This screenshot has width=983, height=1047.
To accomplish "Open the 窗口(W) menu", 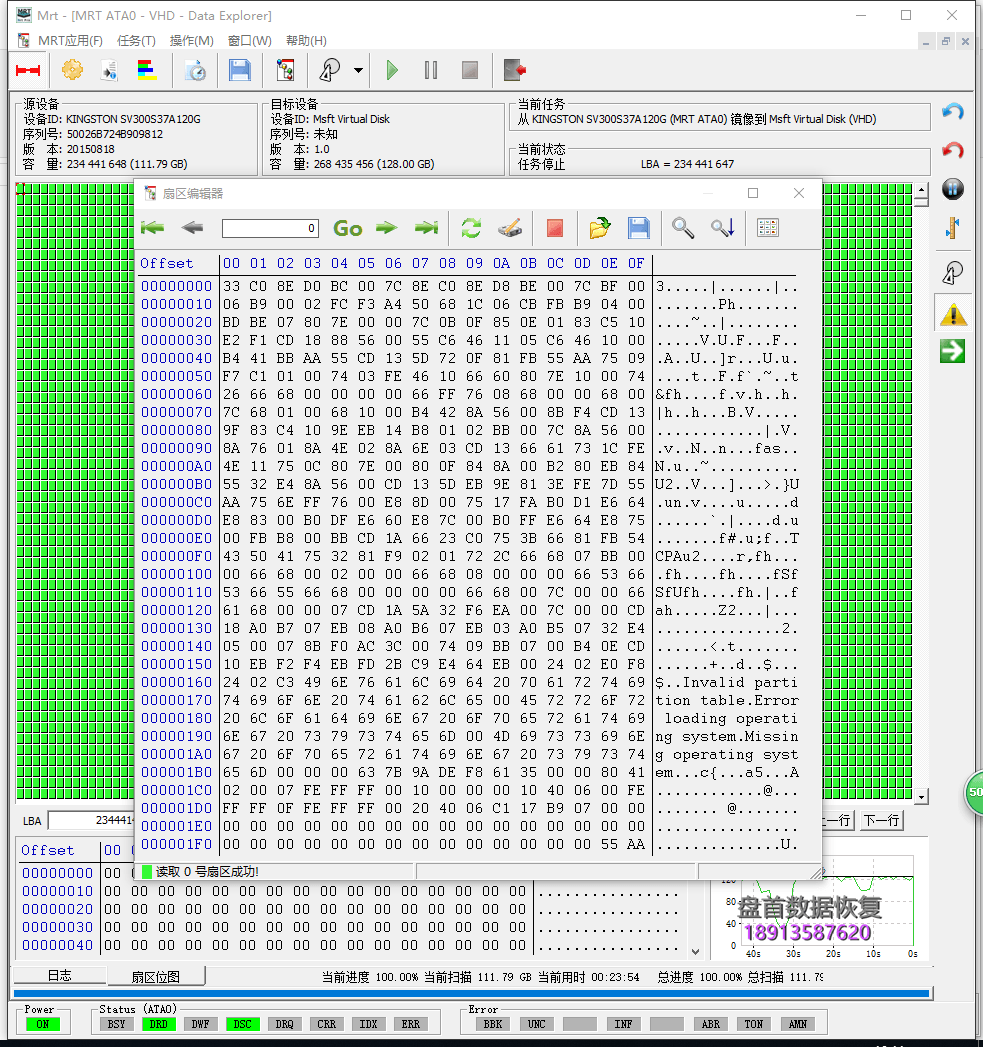I will 250,41.
